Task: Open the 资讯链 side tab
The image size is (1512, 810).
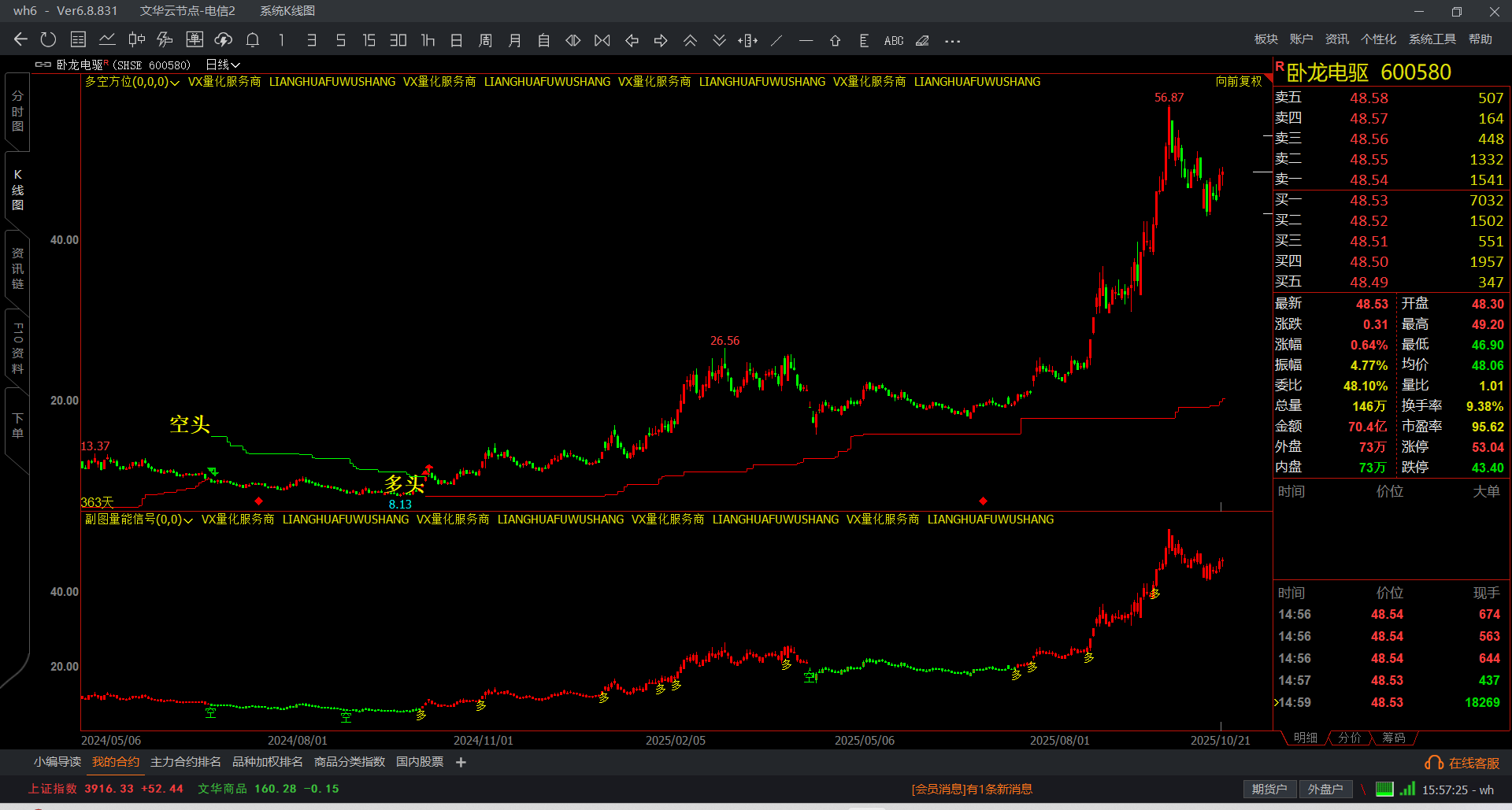Action: (17, 268)
